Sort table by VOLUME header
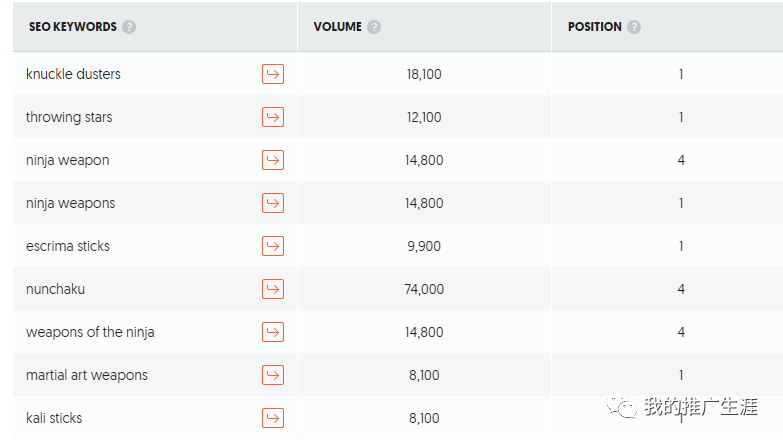Screen dimensions: 783x441 pyautogui.click(x=337, y=27)
